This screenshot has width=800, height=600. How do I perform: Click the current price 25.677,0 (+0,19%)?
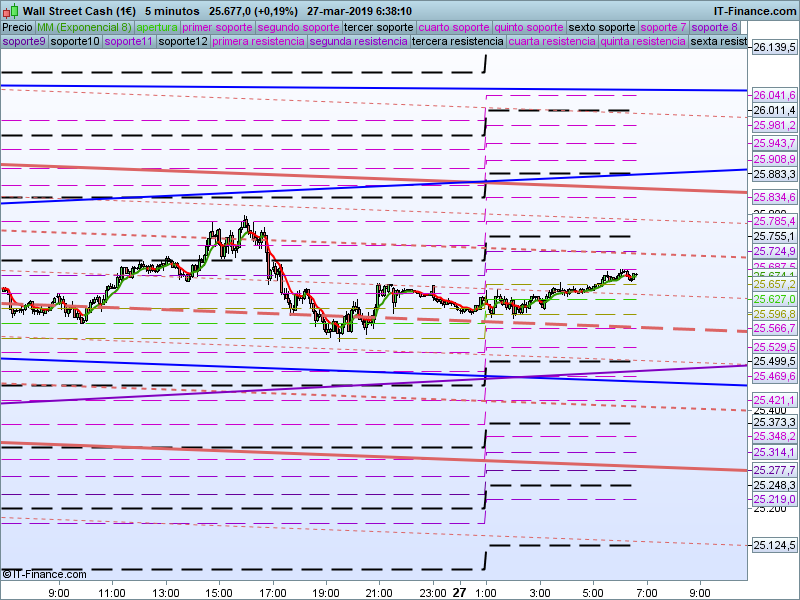tap(253, 11)
